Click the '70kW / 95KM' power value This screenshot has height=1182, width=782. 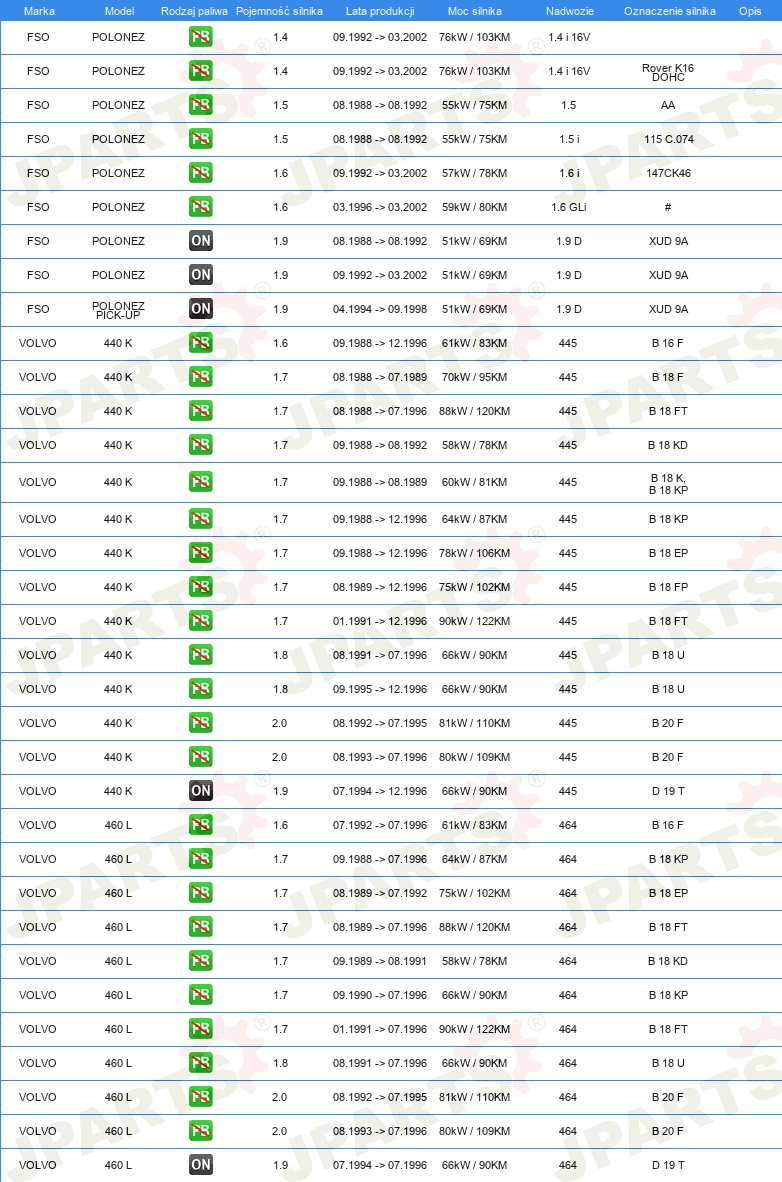click(x=474, y=377)
